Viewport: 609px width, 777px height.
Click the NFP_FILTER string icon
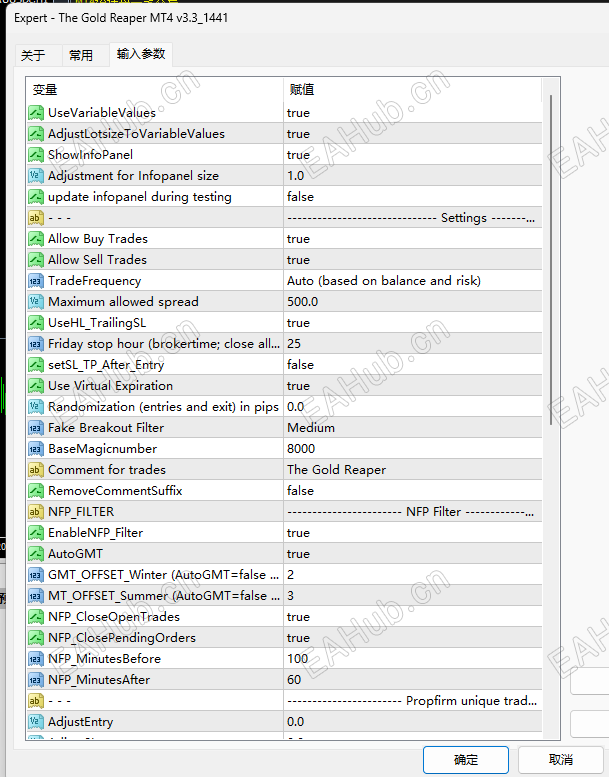[x=36, y=512]
